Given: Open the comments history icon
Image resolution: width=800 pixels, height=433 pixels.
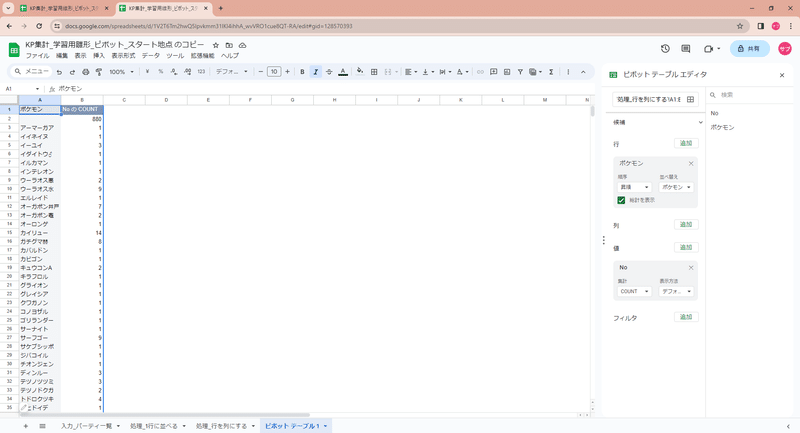Looking at the screenshot, I should [x=686, y=48].
